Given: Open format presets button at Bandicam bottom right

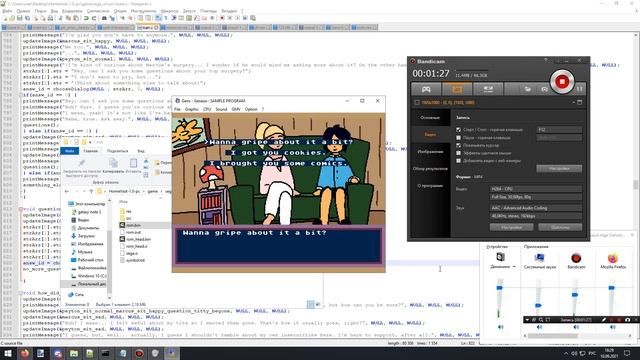Looking at the screenshot, I should coord(560,227).
